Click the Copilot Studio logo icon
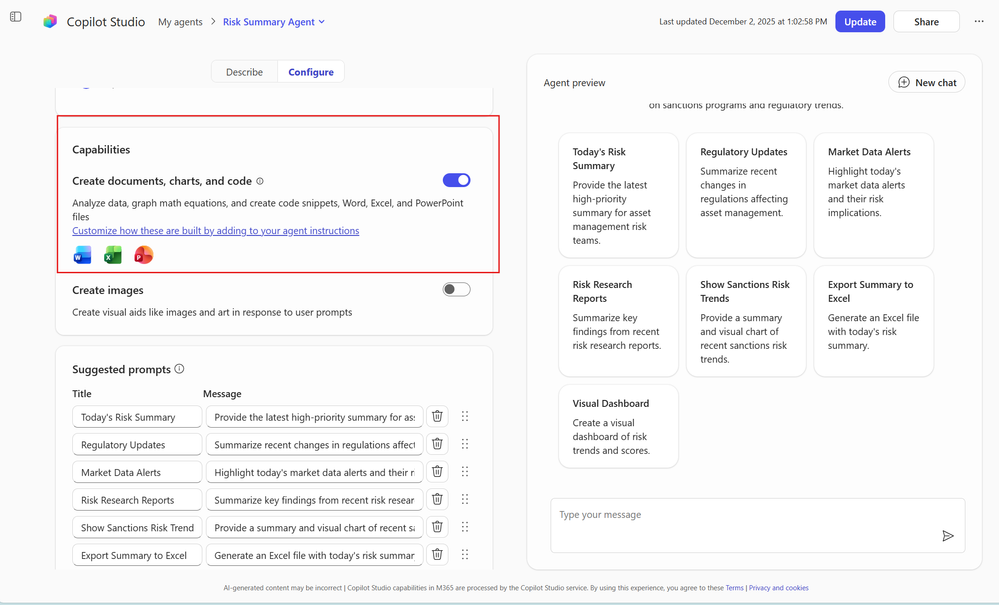Viewport: 999px width, 605px height. tap(50, 21)
